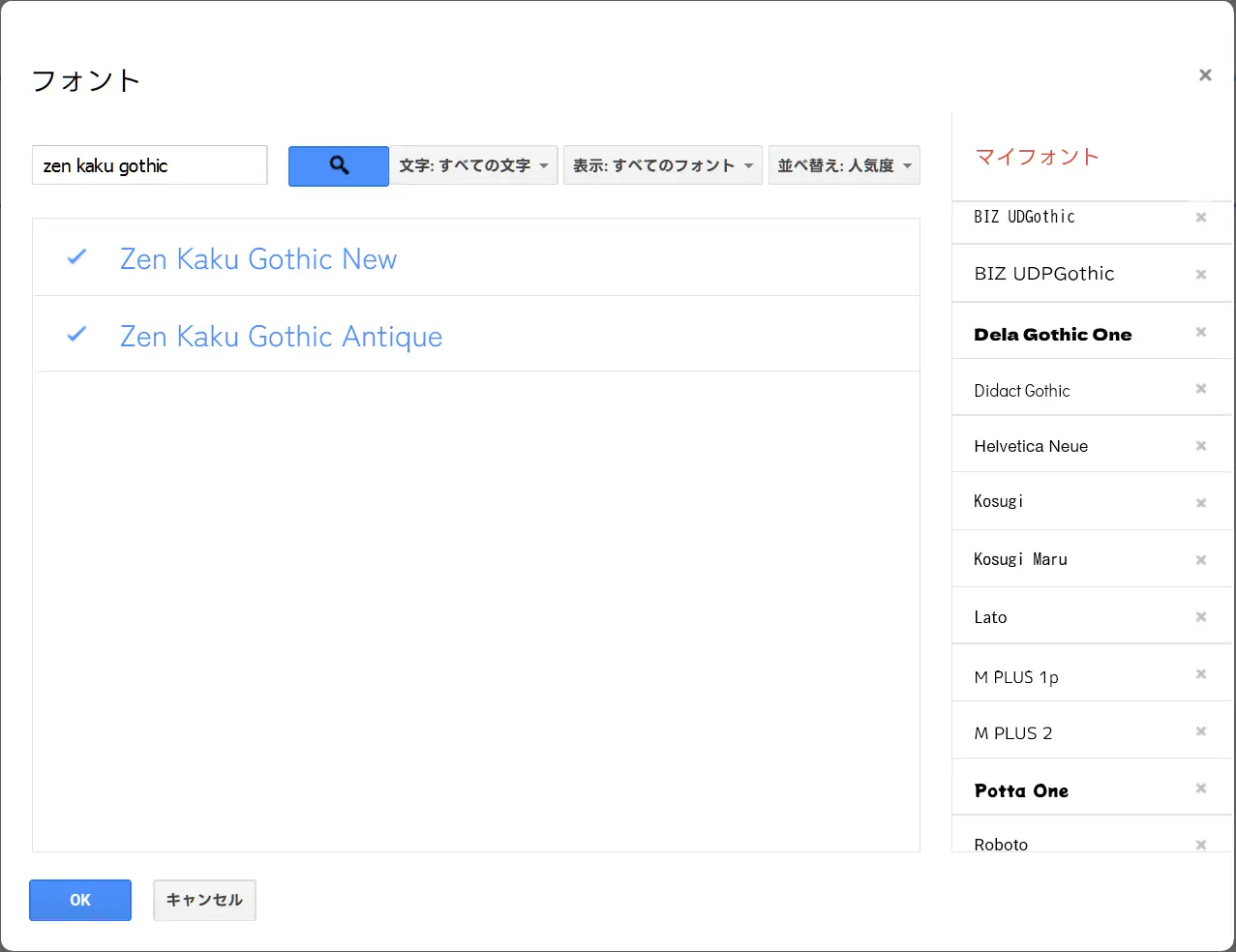This screenshot has width=1236, height=952.
Task: Open the Zen Kaku Gothic New font link
Action: point(257,258)
